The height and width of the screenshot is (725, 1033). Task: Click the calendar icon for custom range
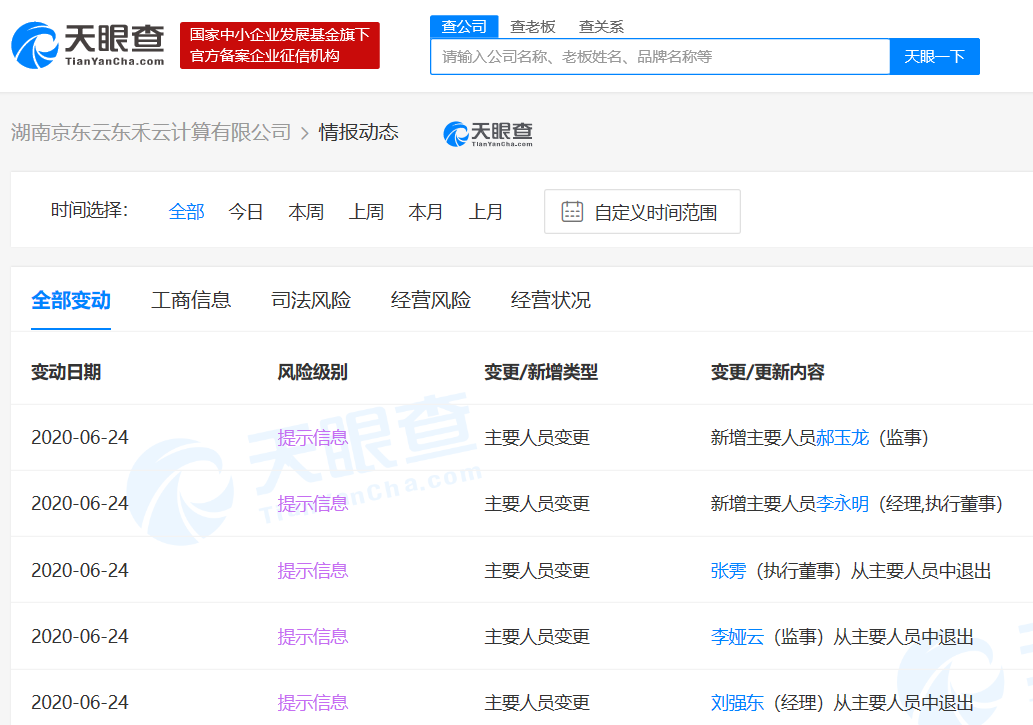[x=572, y=212]
